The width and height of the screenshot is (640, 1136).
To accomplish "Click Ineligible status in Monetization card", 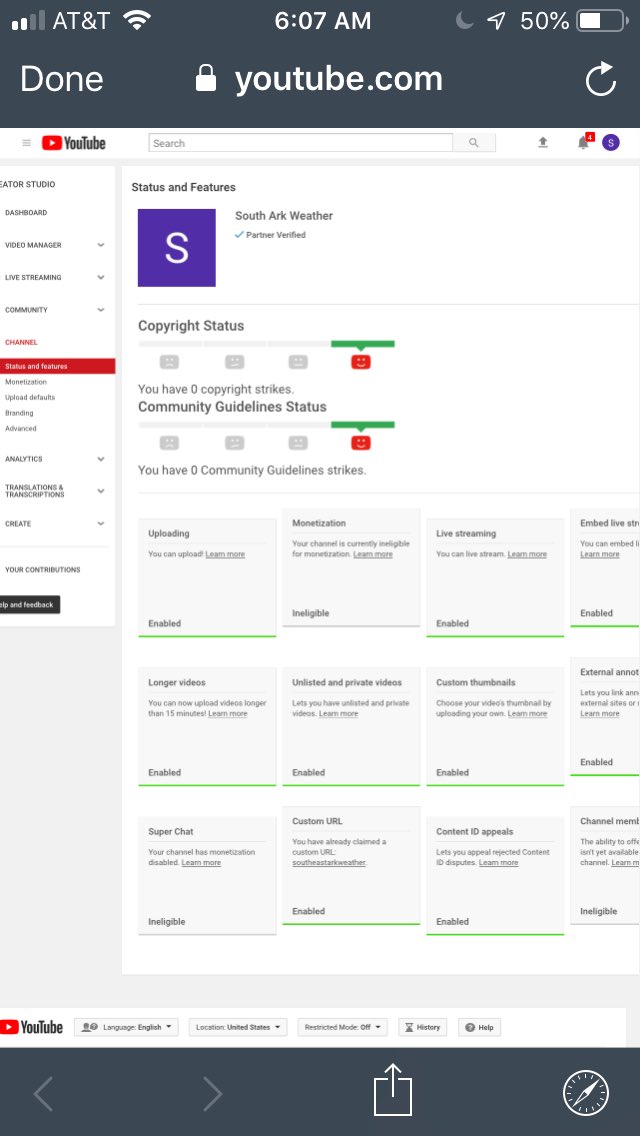I will pyautogui.click(x=311, y=613).
